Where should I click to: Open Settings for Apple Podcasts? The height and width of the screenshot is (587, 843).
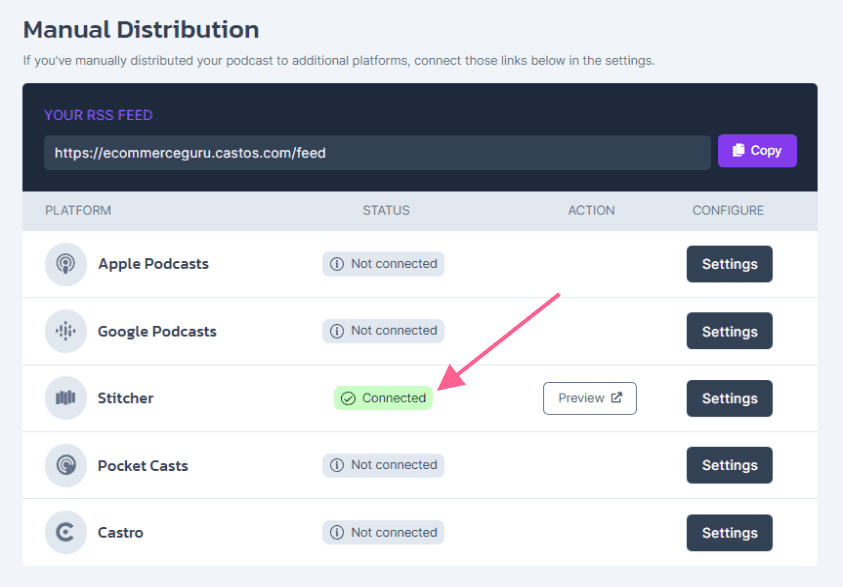[730, 264]
